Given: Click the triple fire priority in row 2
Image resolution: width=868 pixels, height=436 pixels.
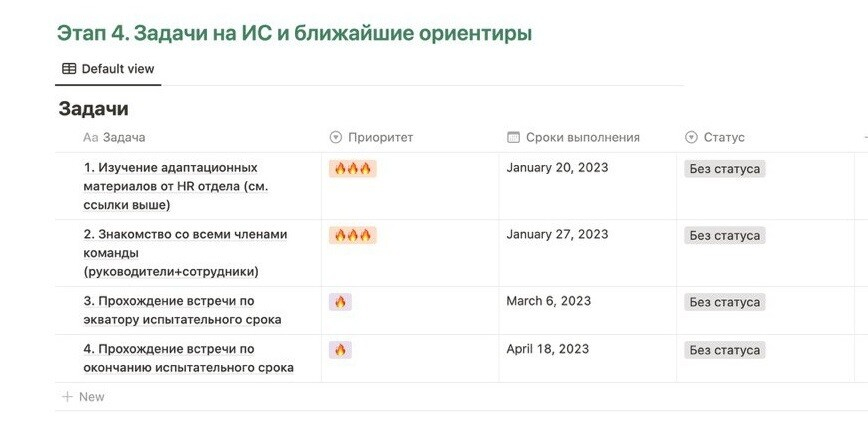Looking at the screenshot, I should coord(352,235).
